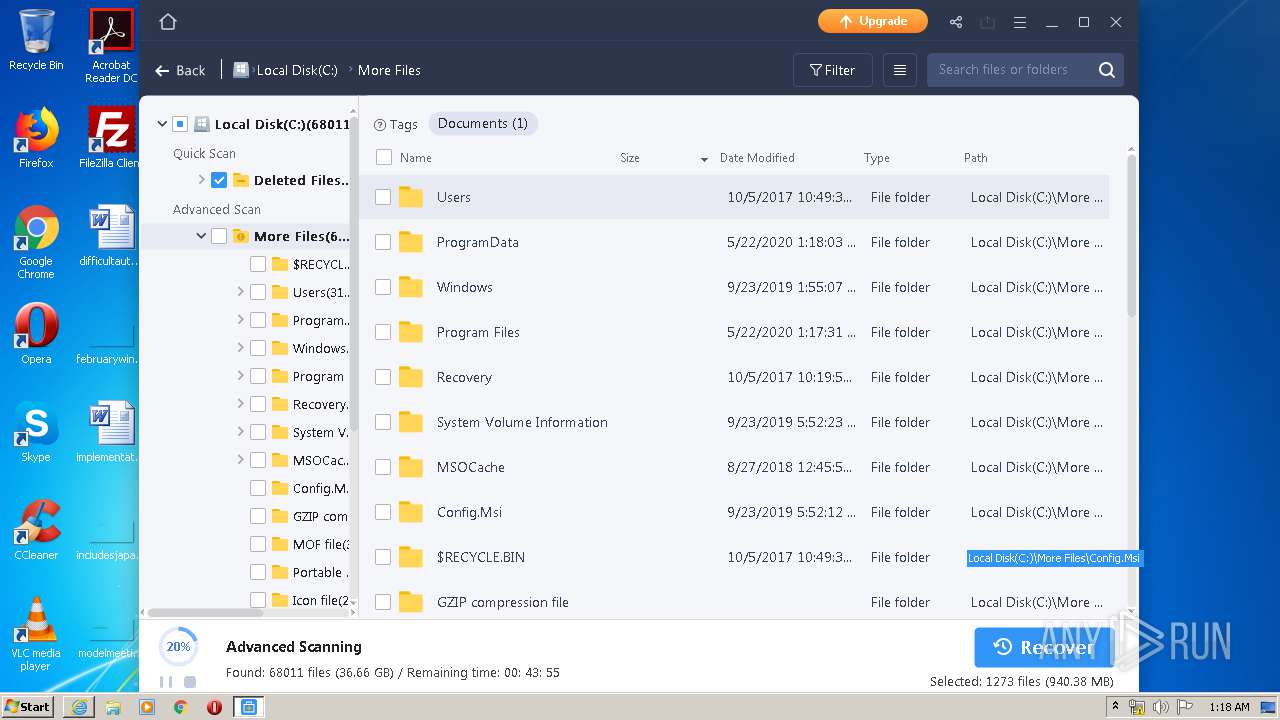This screenshot has width=1280, height=720.
Task: Expand the System V.. tree node
Action: (240, 432)
